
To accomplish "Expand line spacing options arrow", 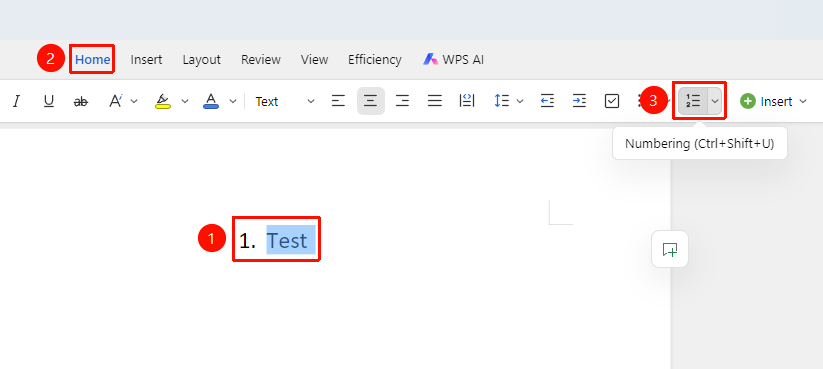I will (520, 101).
